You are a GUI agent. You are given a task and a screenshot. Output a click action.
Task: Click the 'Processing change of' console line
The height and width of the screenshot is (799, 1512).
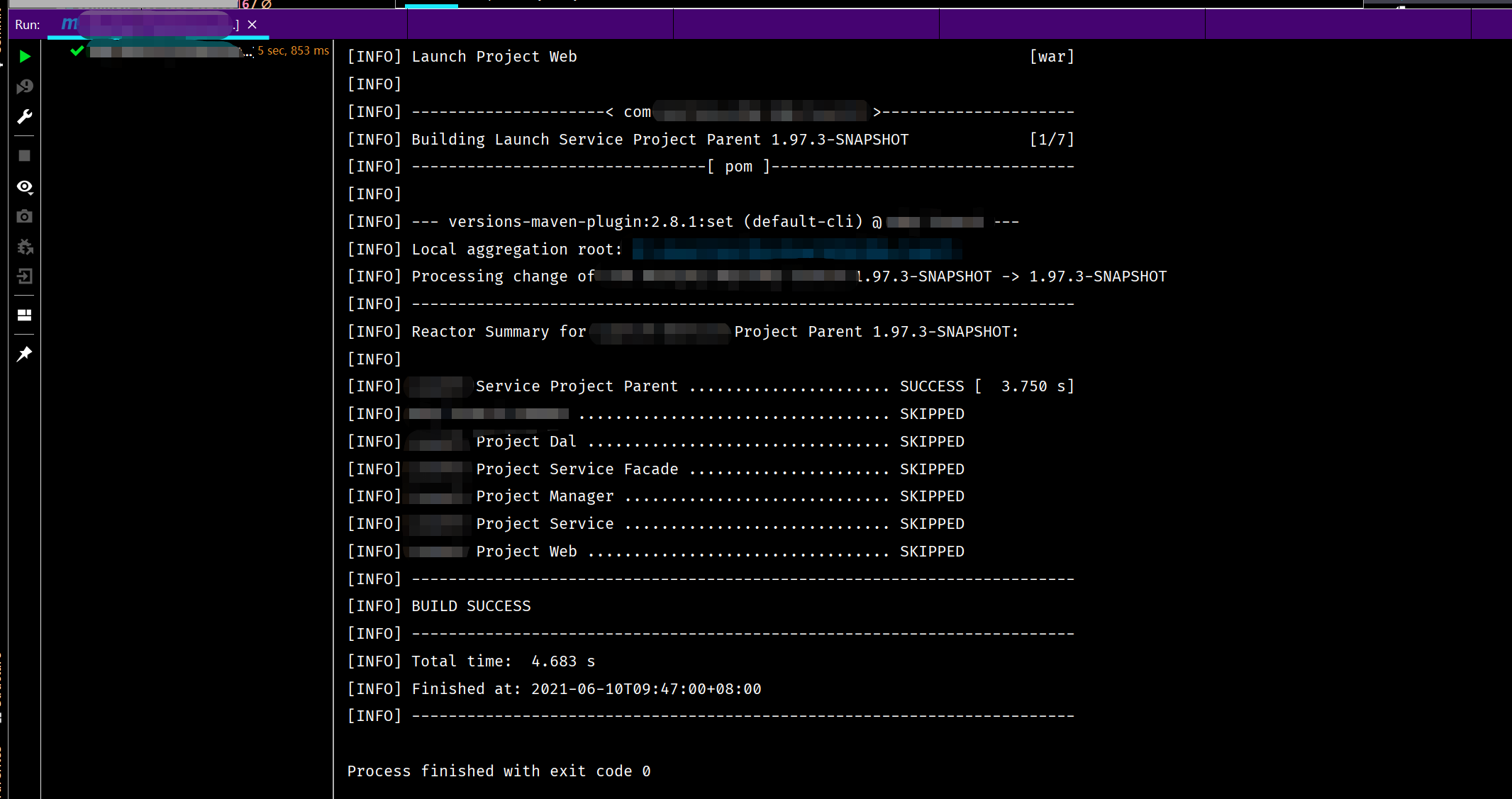757,276
